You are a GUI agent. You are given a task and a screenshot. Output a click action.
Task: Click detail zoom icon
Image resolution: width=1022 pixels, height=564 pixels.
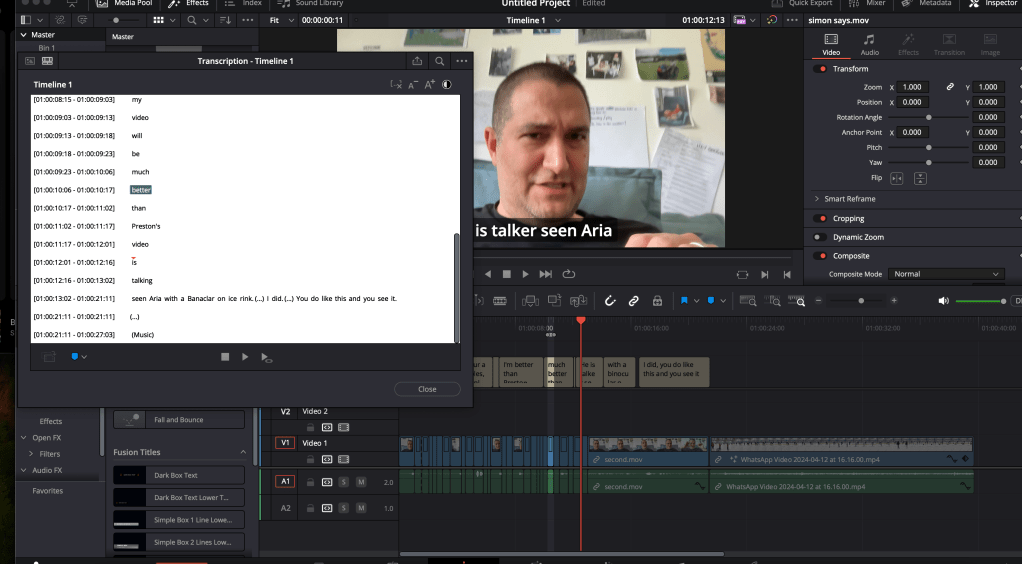pyautogui.click(x=772, y=301)
